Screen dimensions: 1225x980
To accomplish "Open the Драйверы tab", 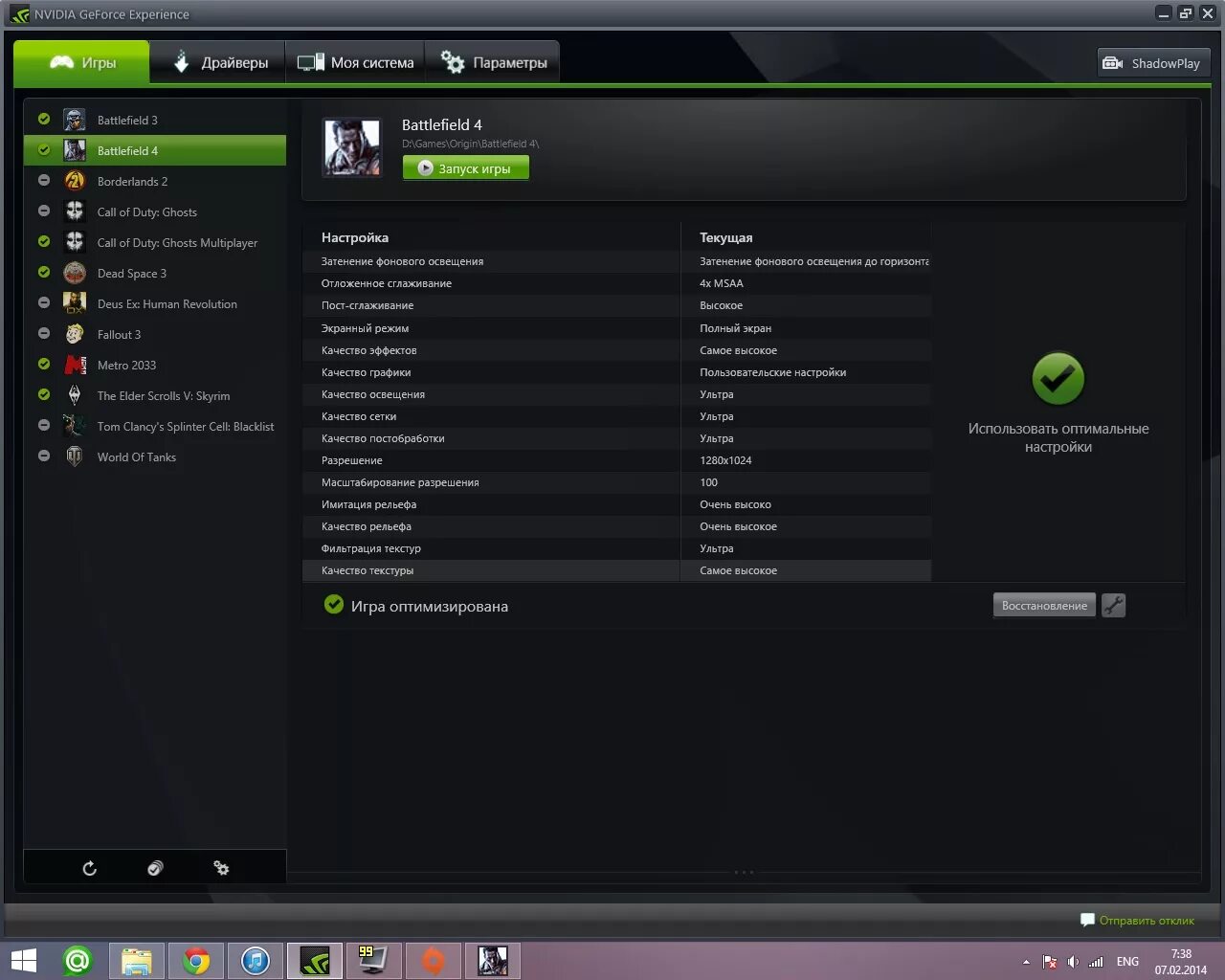I will [x=219, y=62].
